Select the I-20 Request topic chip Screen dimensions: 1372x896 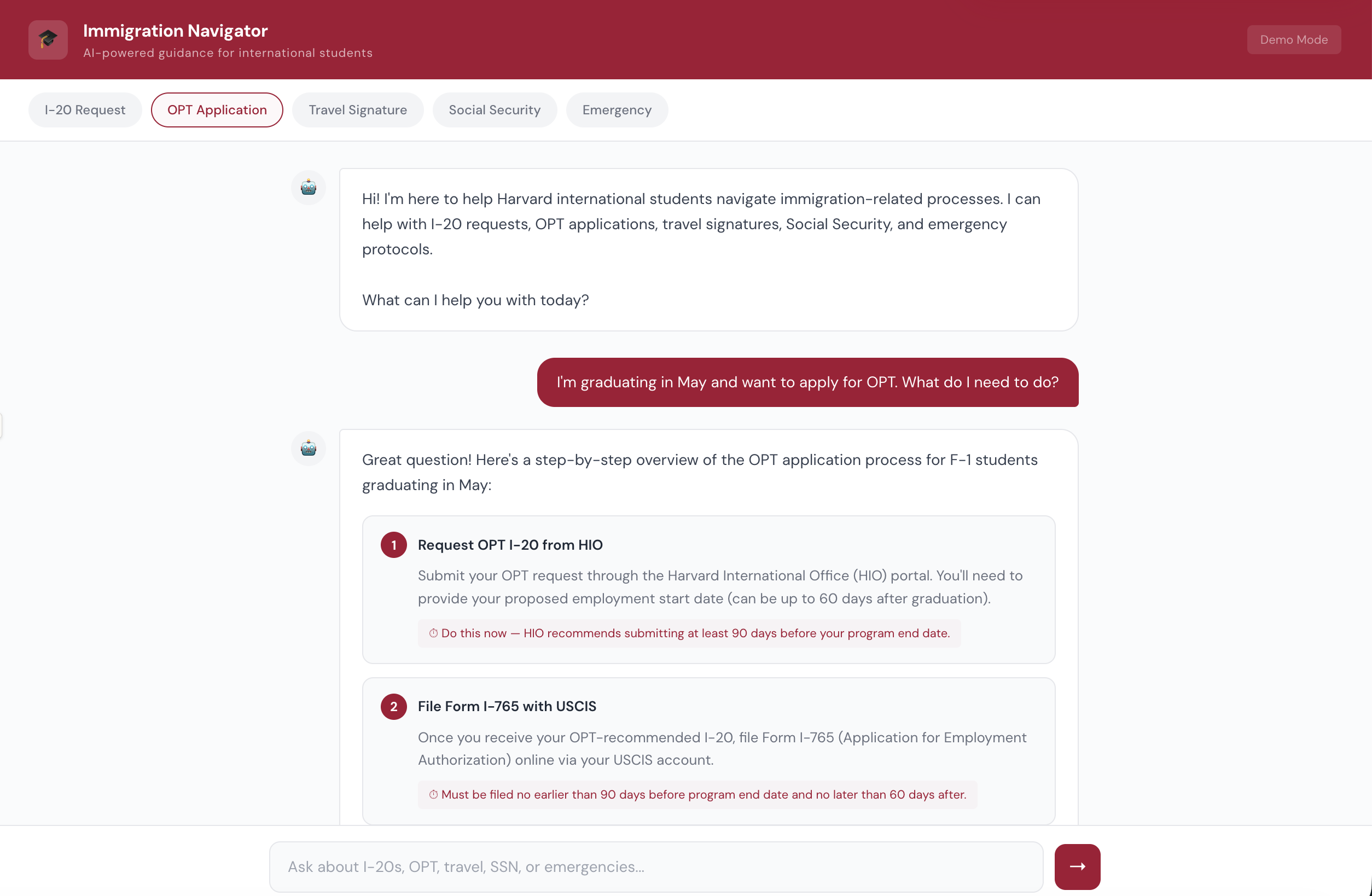point(85,110)
